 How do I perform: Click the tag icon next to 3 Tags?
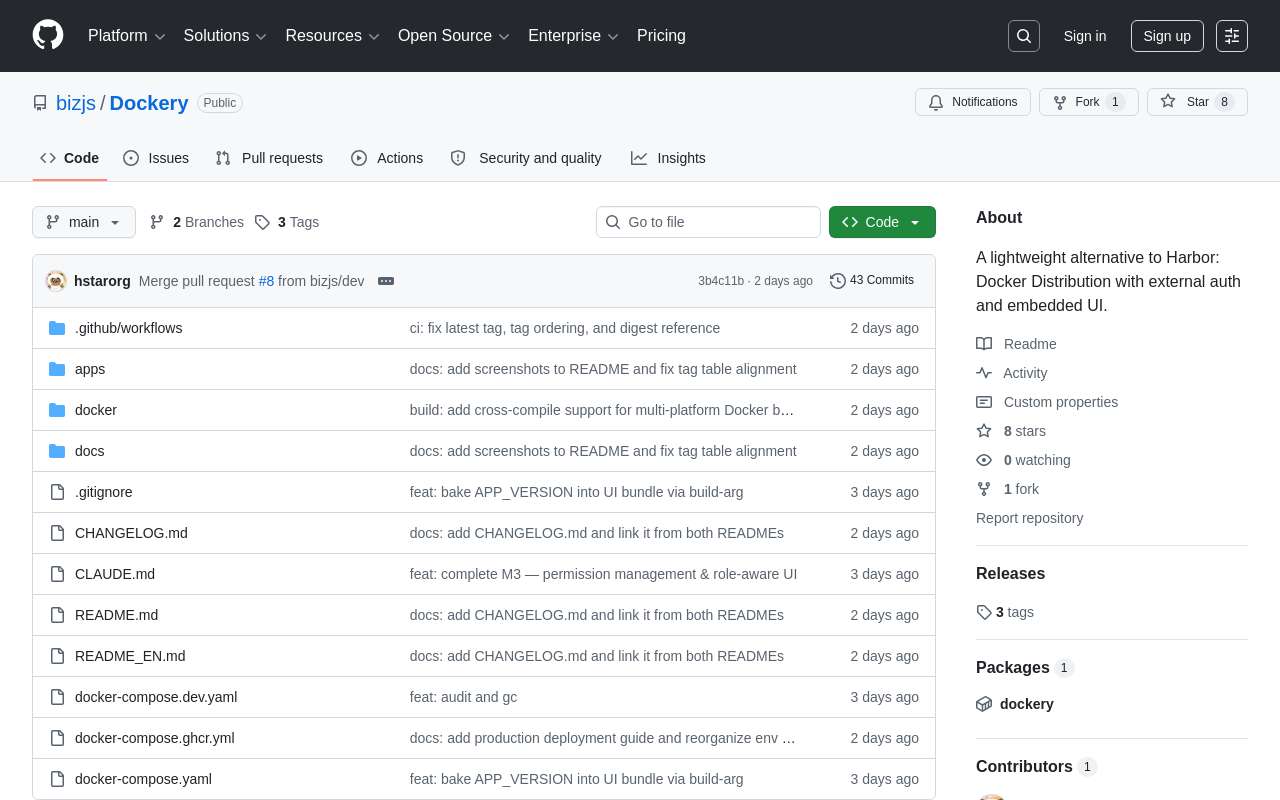(262, 222)
